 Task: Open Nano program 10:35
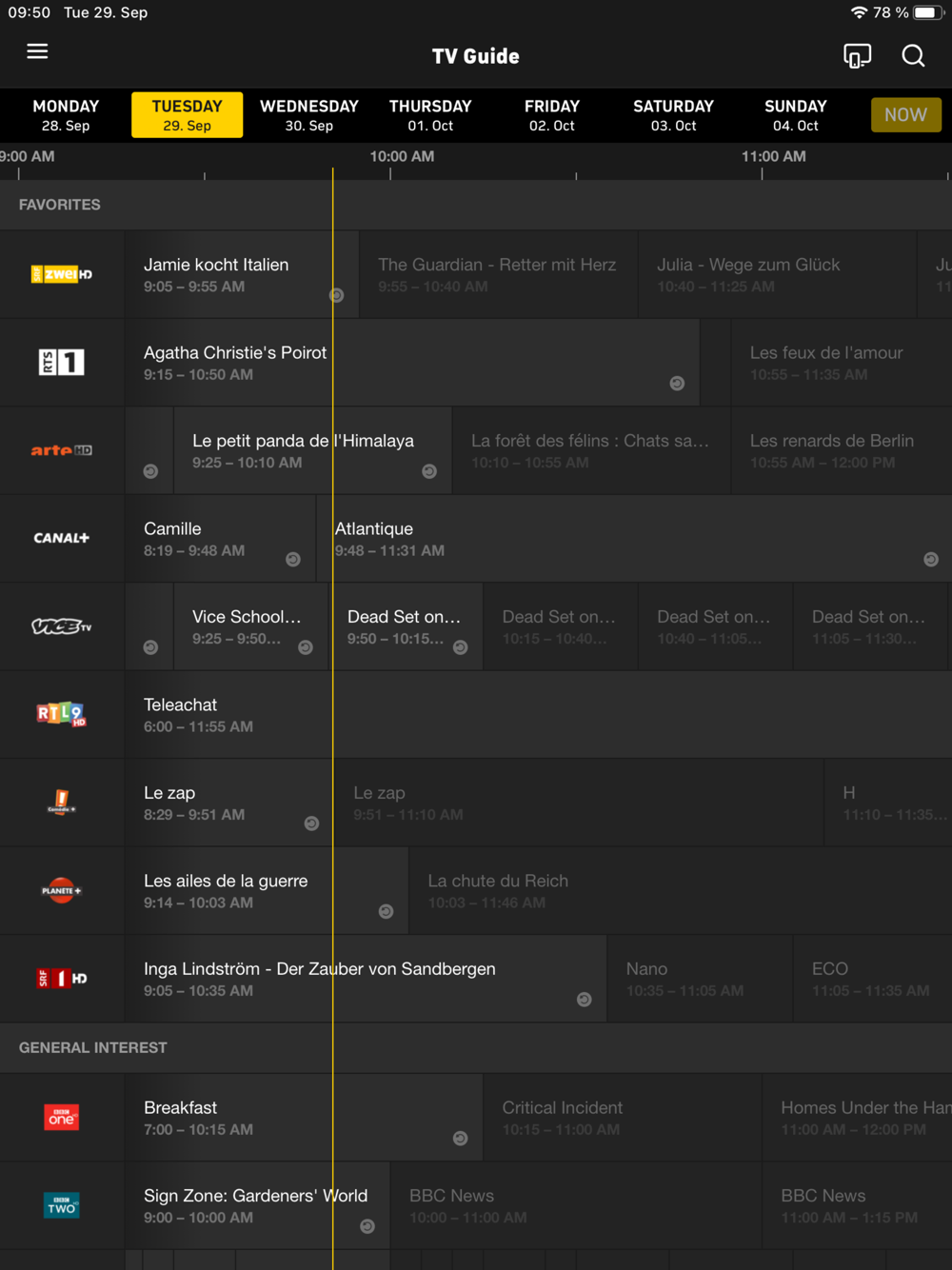coord(700,979)
